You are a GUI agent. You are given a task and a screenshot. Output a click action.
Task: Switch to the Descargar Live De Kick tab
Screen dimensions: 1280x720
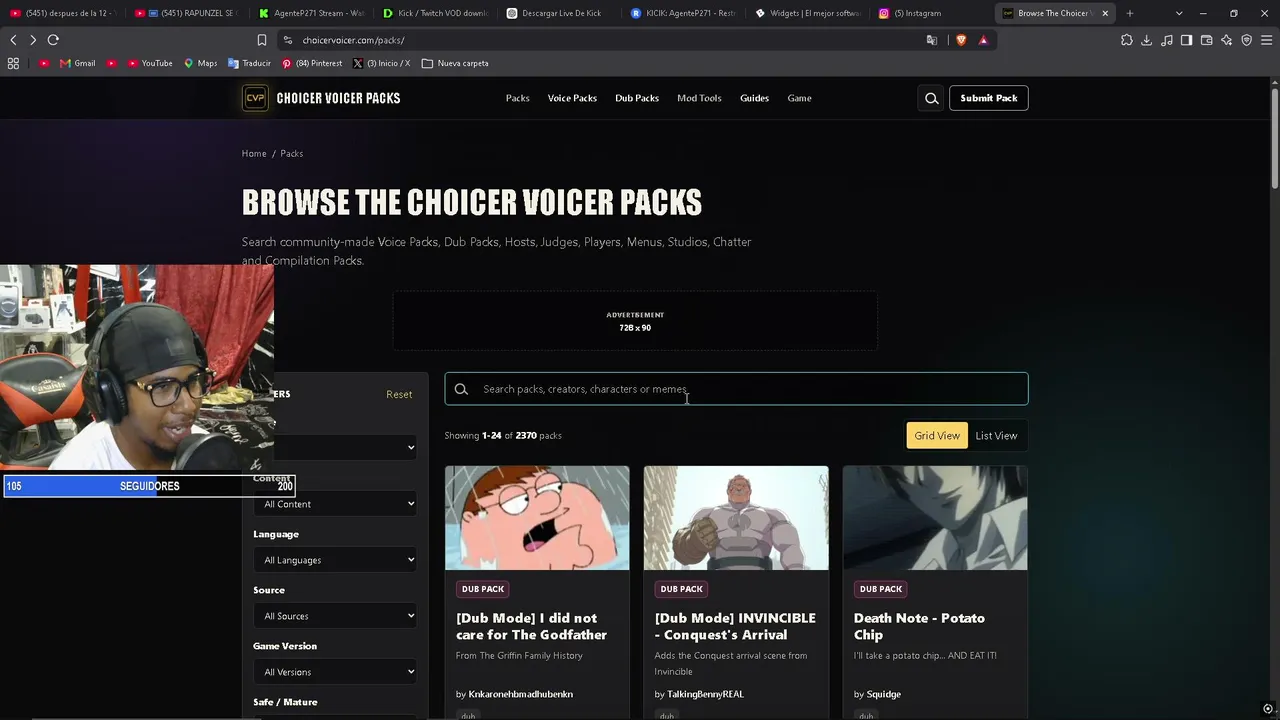click(559, 13)
